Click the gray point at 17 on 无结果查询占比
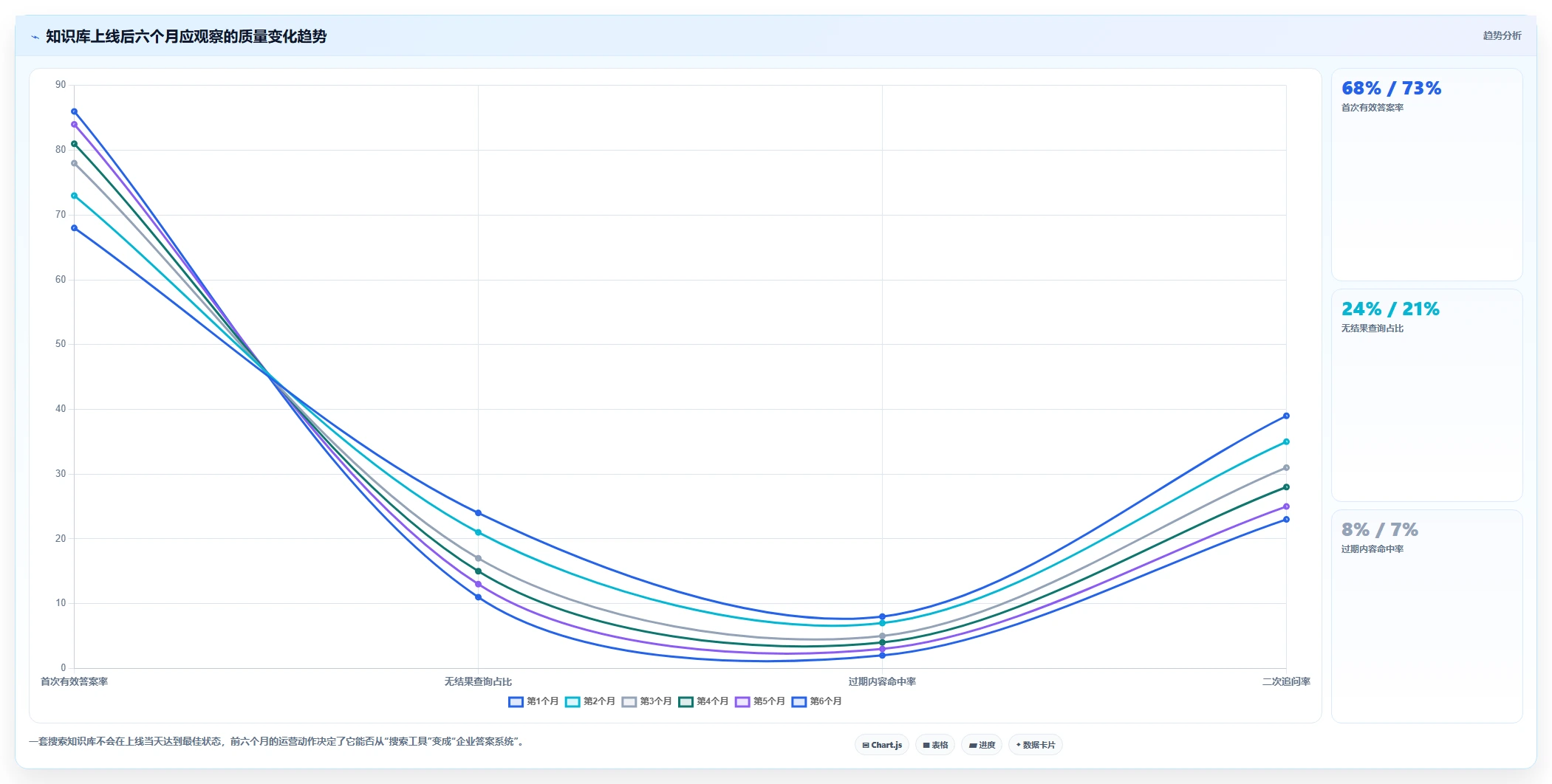 [478, 558]
